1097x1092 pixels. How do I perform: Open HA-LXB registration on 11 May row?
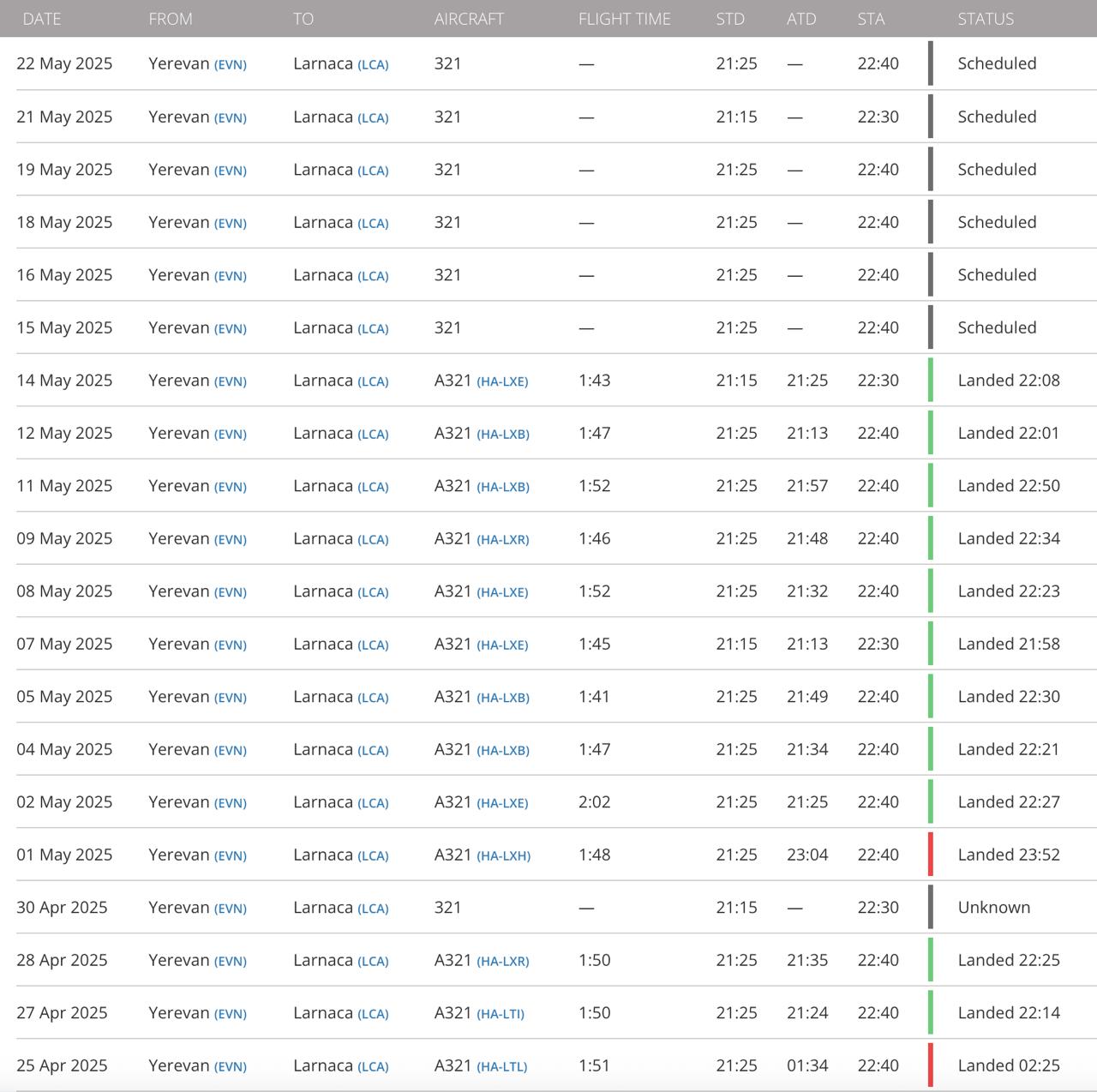pos(503,487)
